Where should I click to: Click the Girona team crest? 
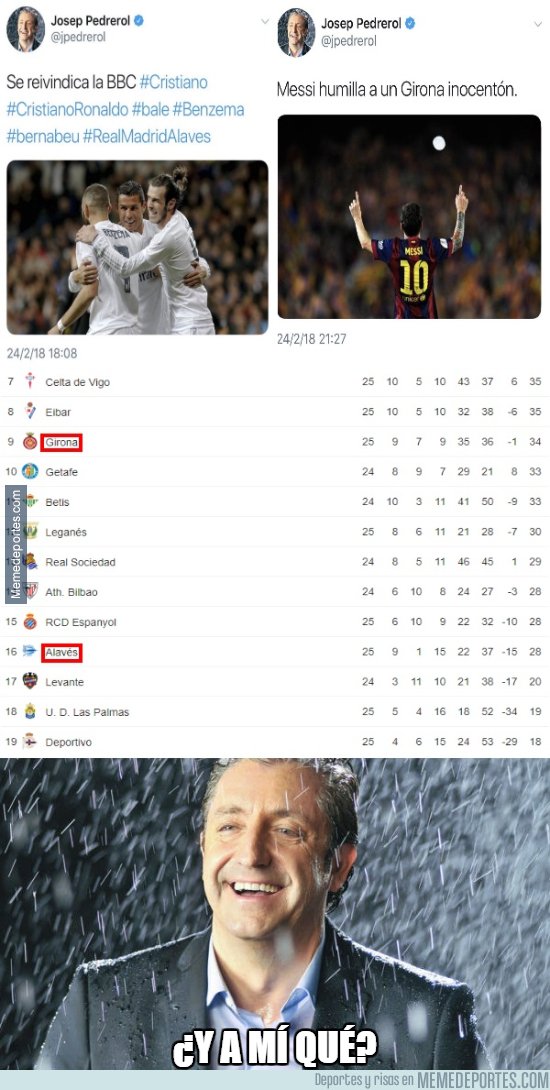[30, 441]
